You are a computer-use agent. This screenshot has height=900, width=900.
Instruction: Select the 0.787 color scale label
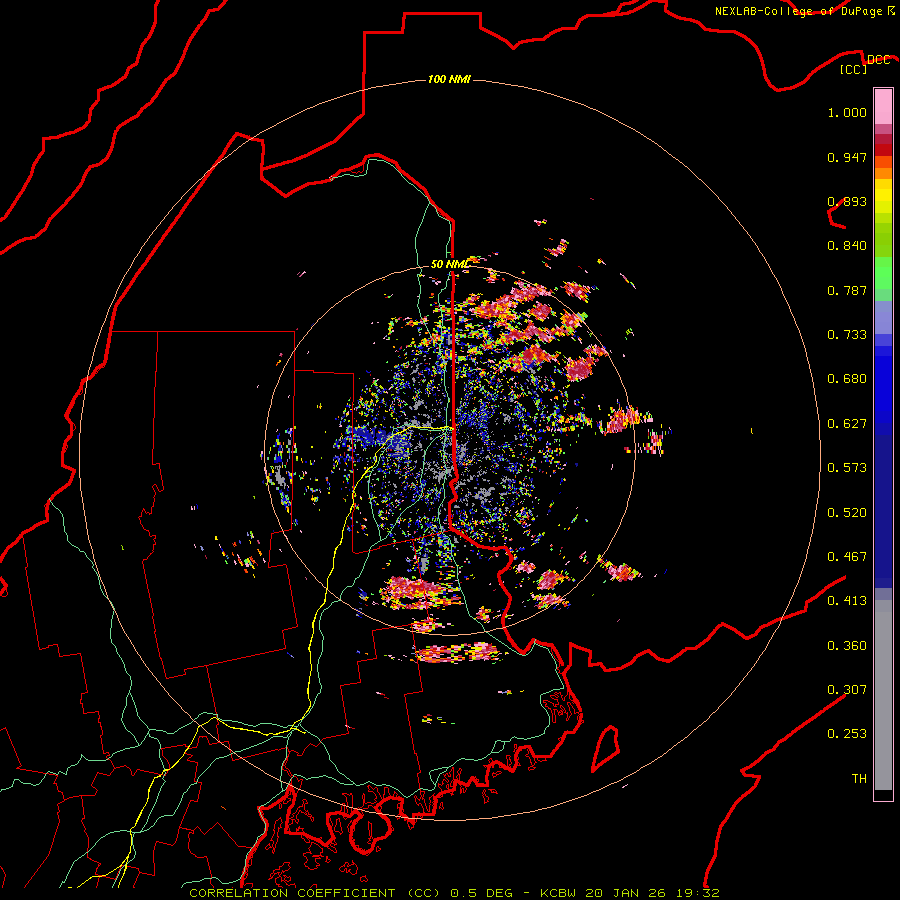(x=847, y=290)
